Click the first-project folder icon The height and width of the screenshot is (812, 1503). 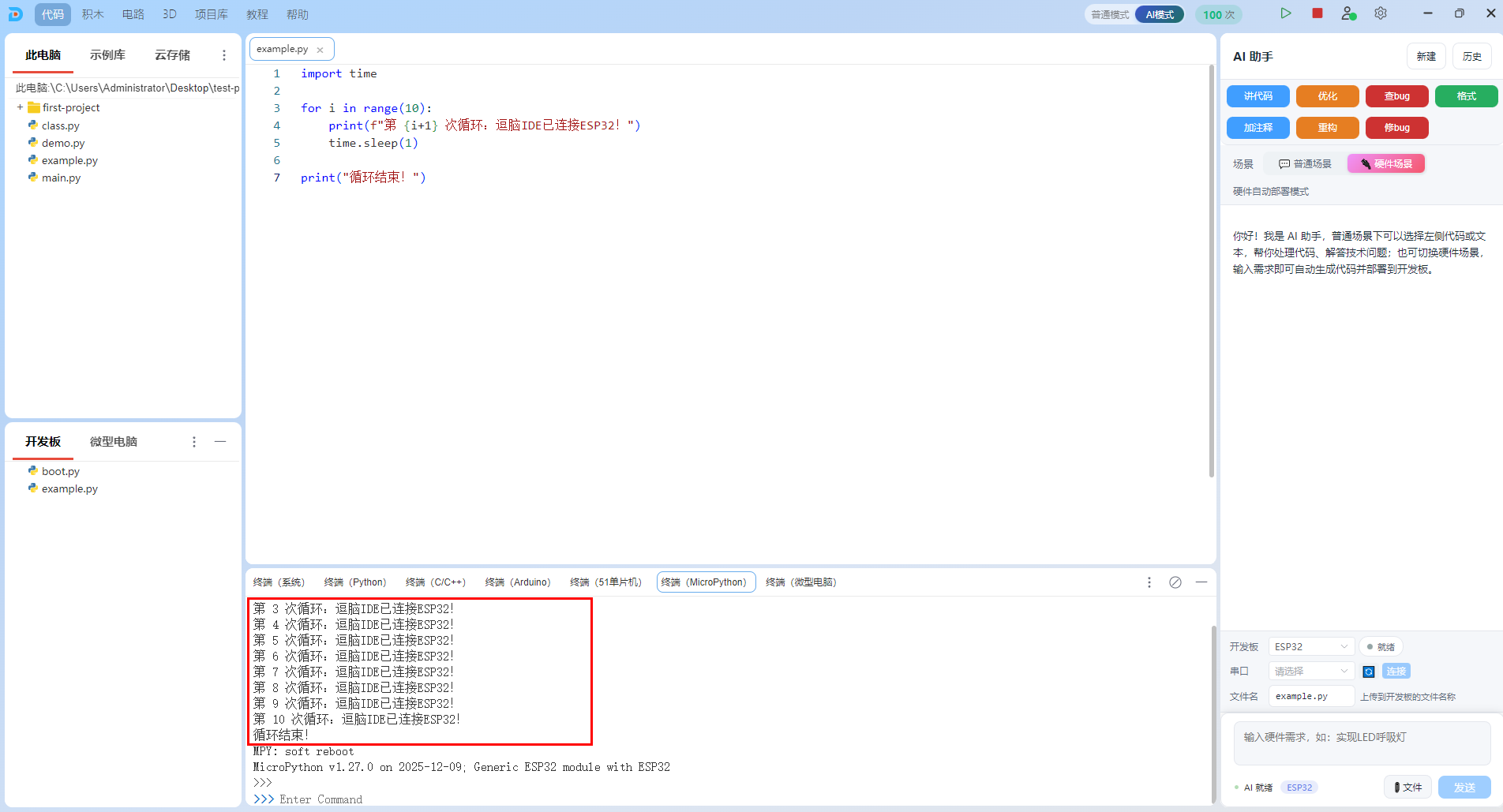(x=34, y=107)
